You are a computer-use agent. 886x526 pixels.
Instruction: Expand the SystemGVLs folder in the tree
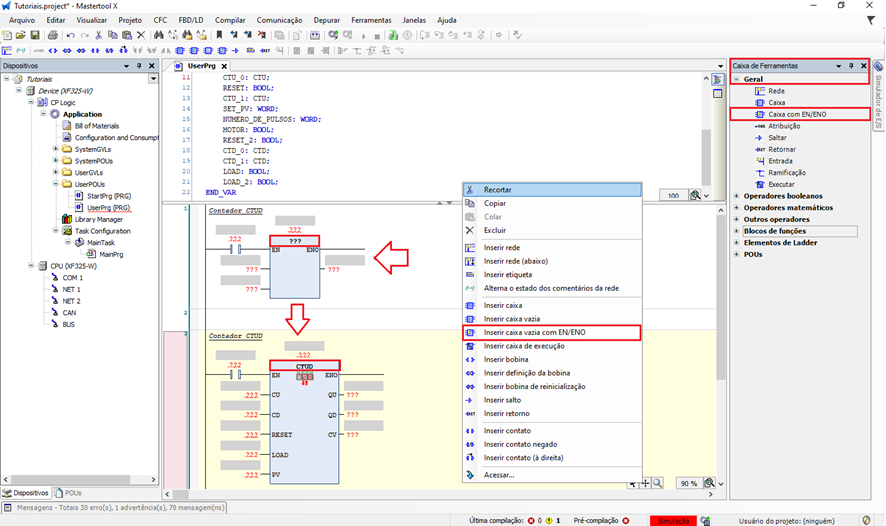[x=54, y=149]
